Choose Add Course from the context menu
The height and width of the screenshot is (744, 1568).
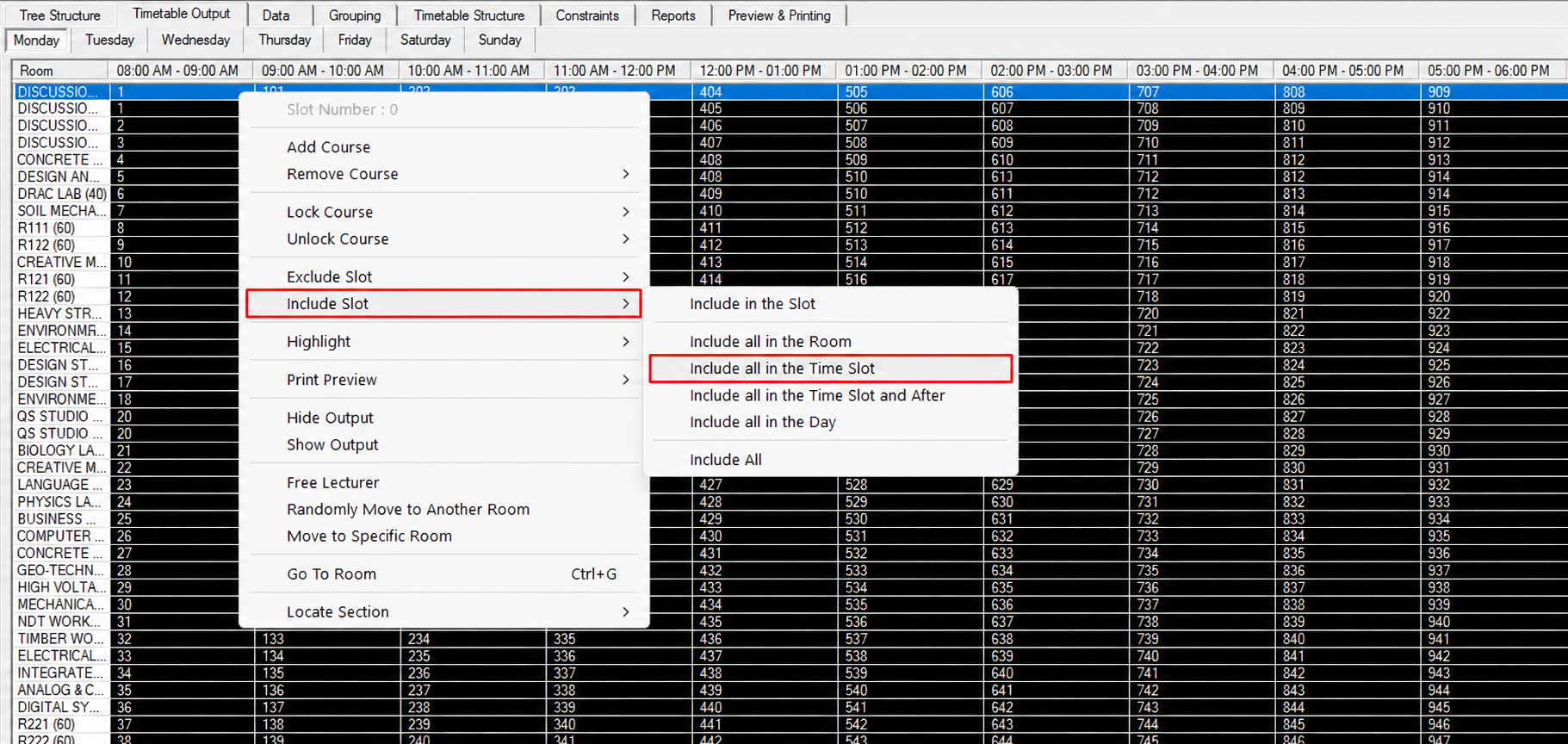tap(443, 147)
